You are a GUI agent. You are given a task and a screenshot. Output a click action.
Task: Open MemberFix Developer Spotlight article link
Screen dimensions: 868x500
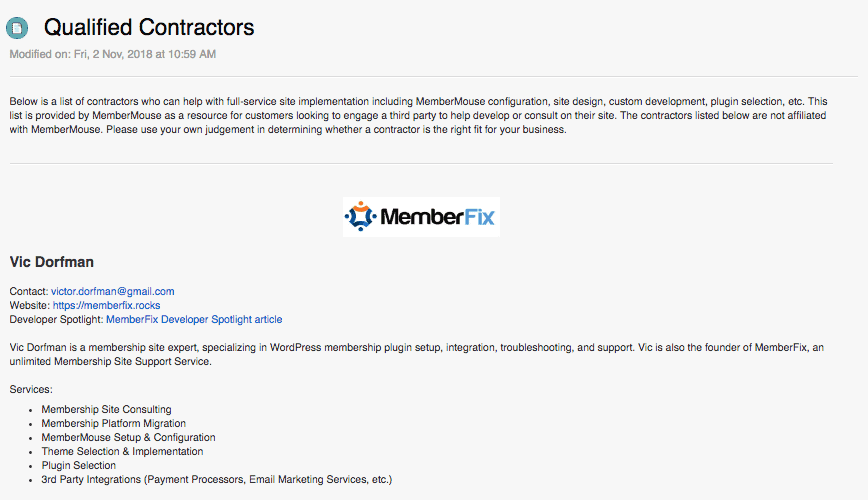coord(194,319)
